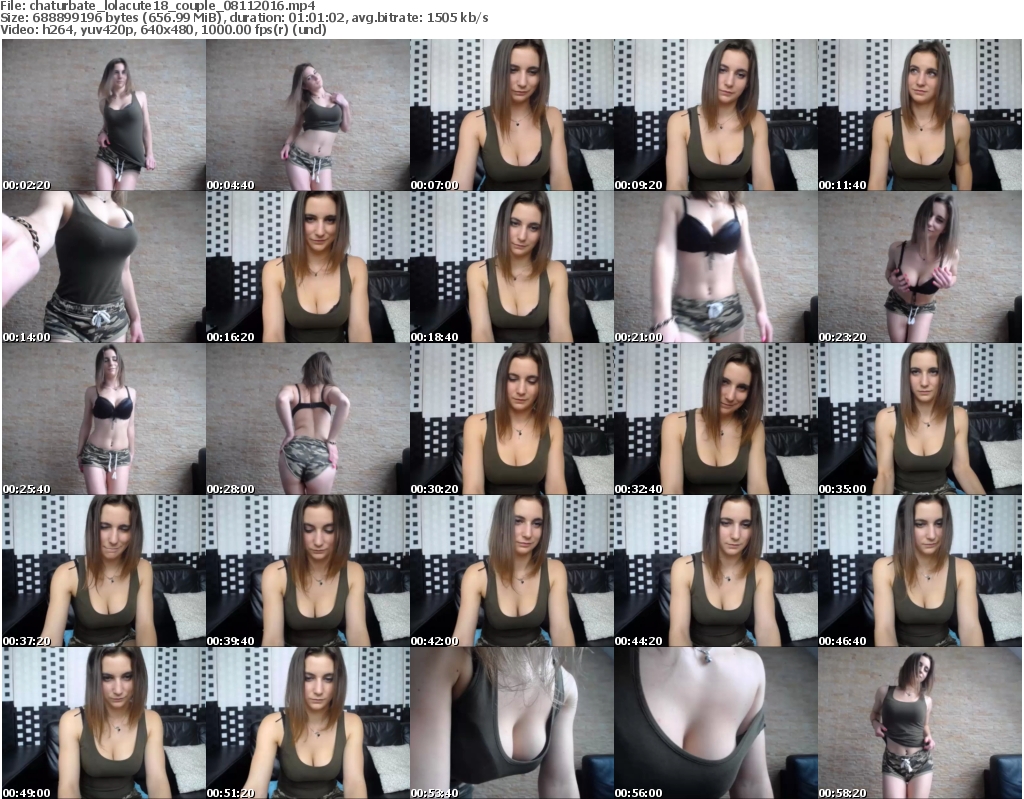
Task: Open the 00:23:20 preview thumbnail
Action: tap(920, 267)
